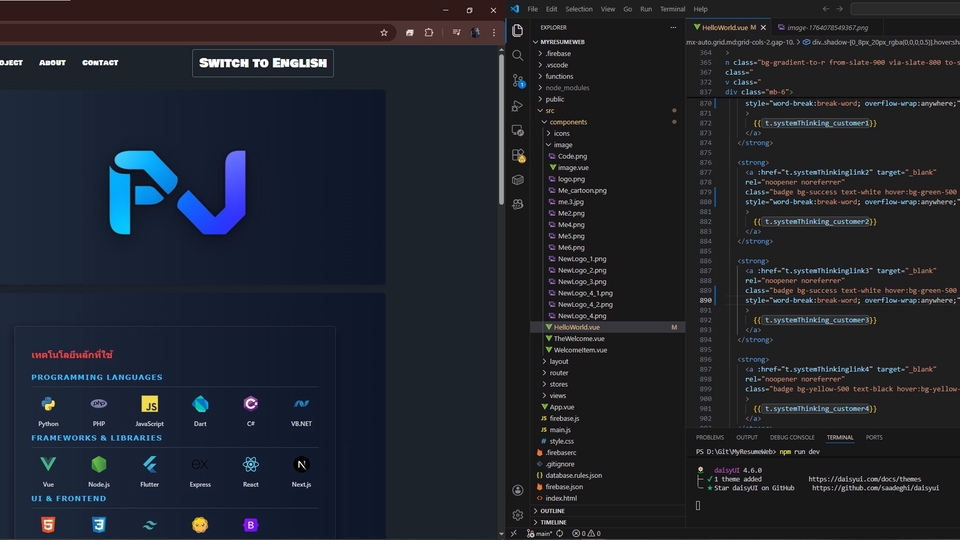This screenshot has width=960, height=540.
Task: Open the Accounts icon in VS Code
Action: [517, 490]
